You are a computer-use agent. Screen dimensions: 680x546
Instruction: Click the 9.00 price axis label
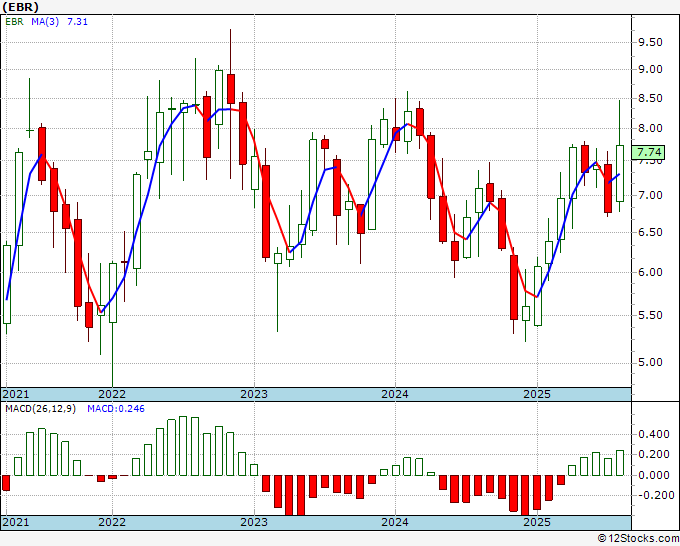click(x=650, y=69)
